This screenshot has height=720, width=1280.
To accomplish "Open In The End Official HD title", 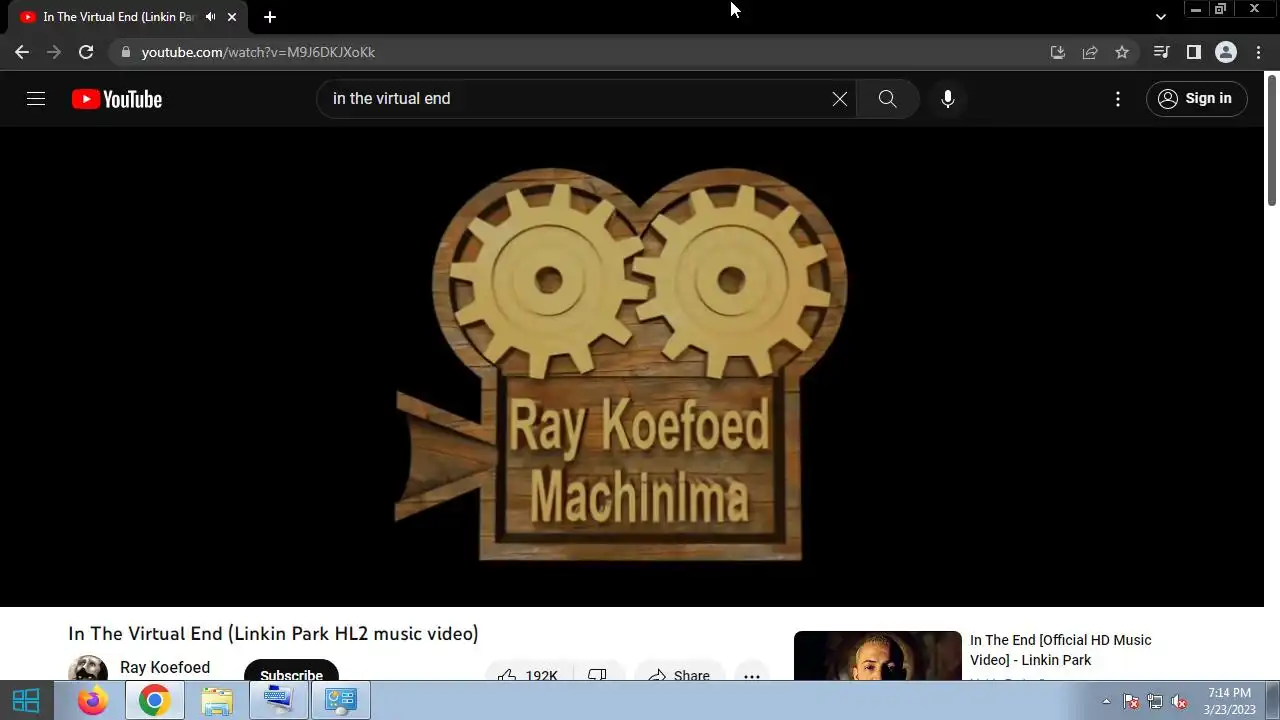I will coord(1061,650).
